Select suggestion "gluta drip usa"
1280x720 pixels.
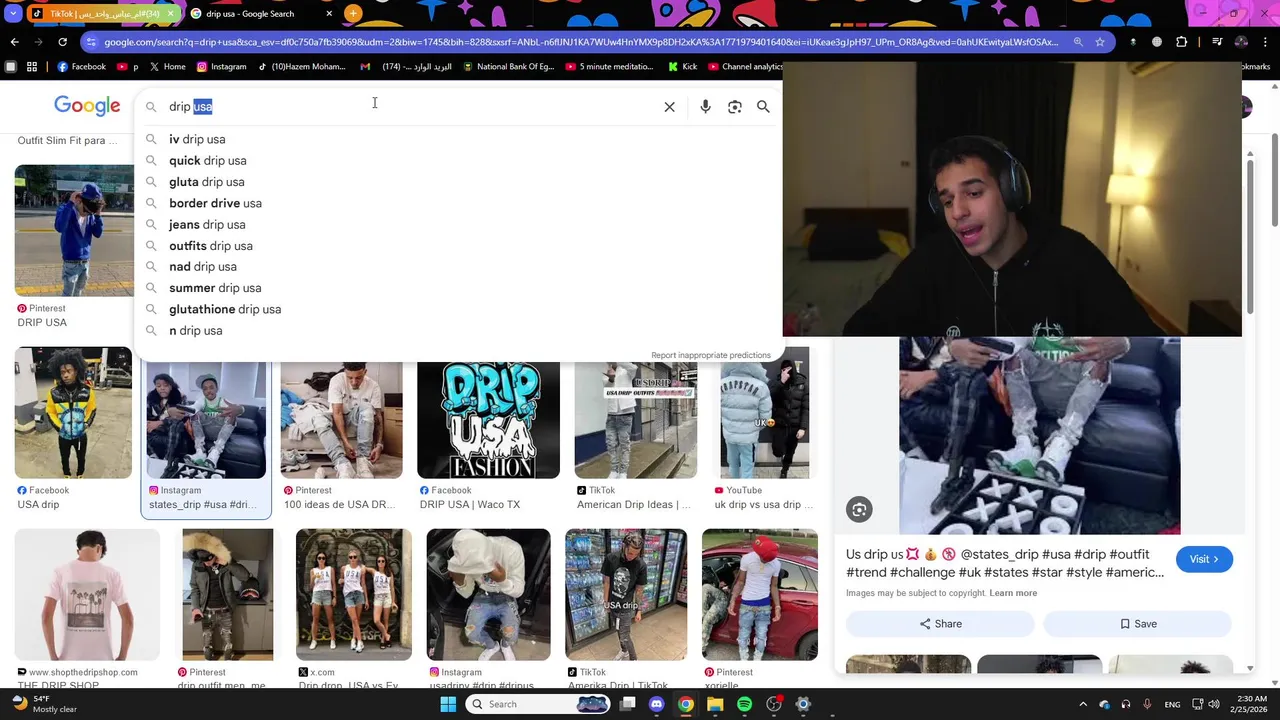tap(206, 182)
